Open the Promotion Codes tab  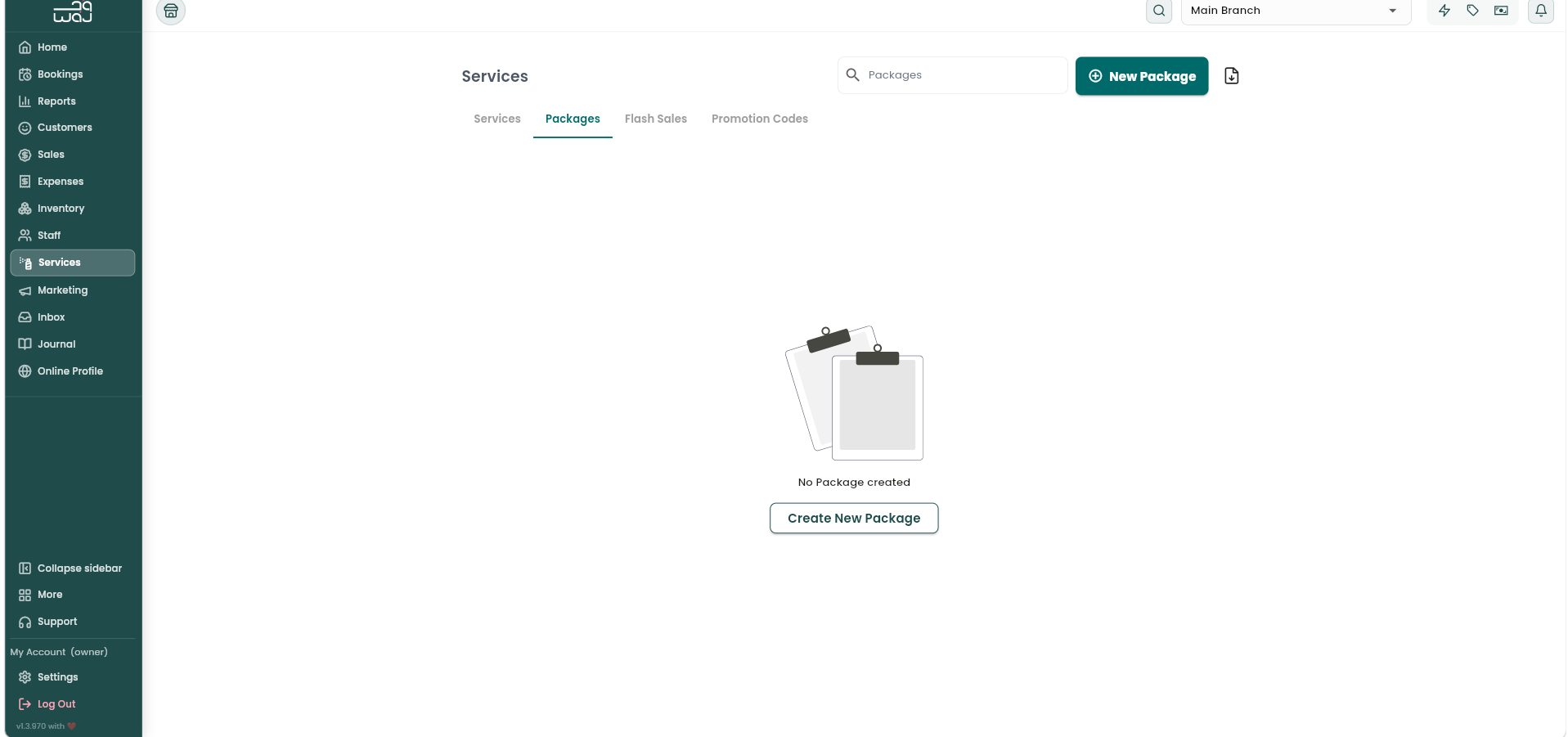point(760,119)
